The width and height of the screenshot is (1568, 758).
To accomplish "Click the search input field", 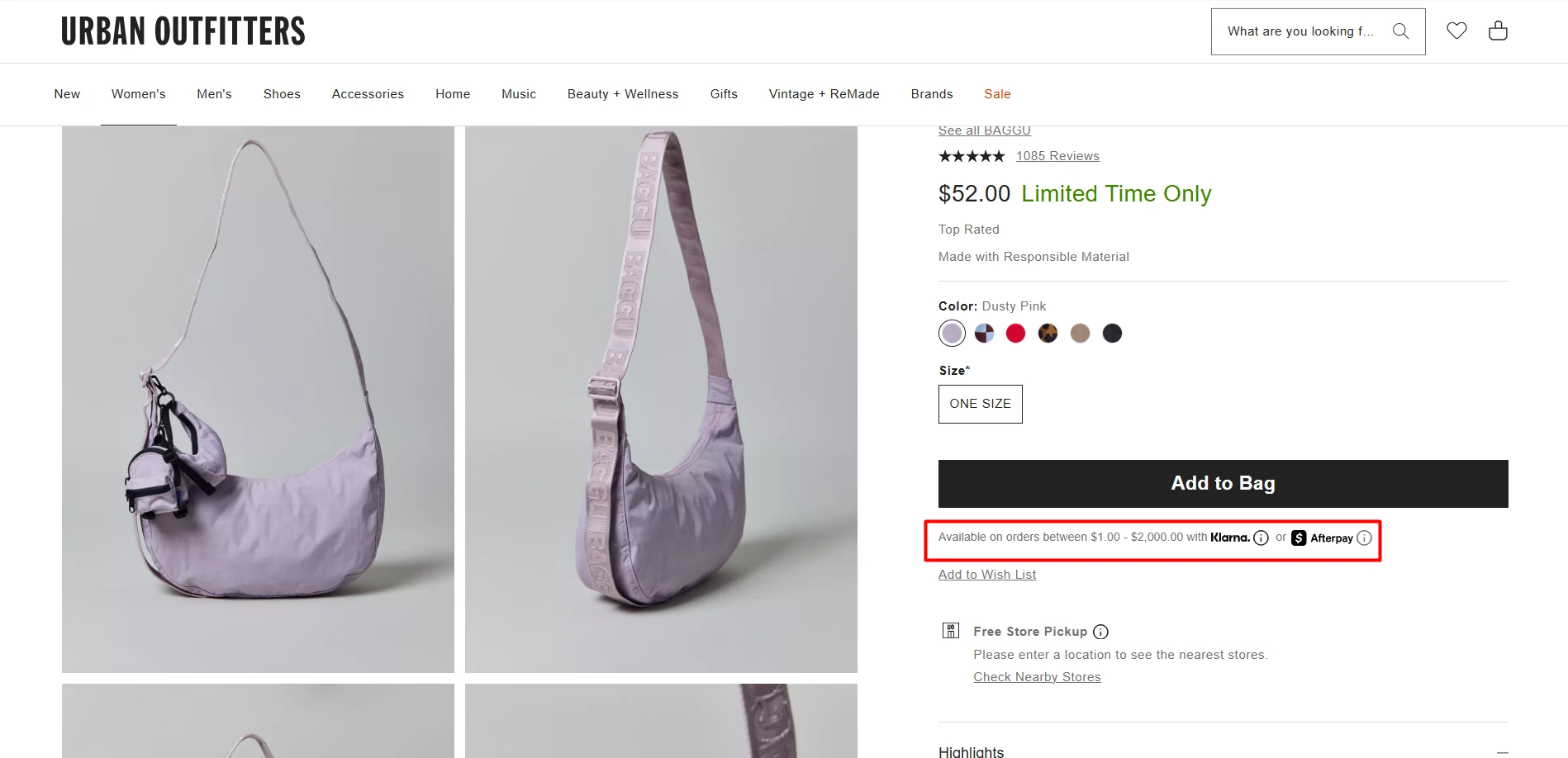I will 1300,31.
